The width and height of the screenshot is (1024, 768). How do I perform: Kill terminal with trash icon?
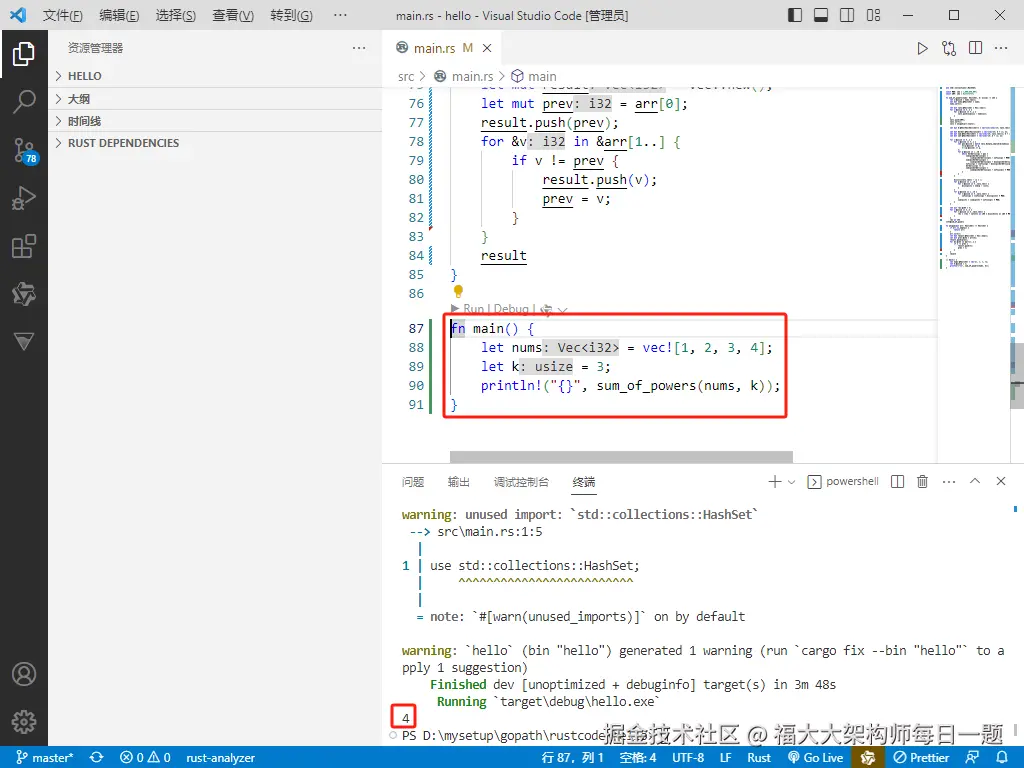[x=922, y=481]
